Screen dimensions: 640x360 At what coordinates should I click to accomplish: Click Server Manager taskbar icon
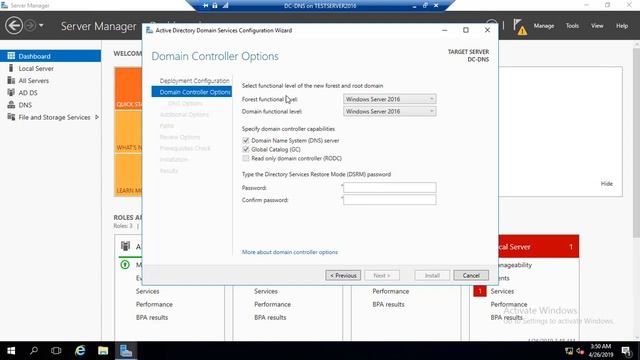point(126,351)
